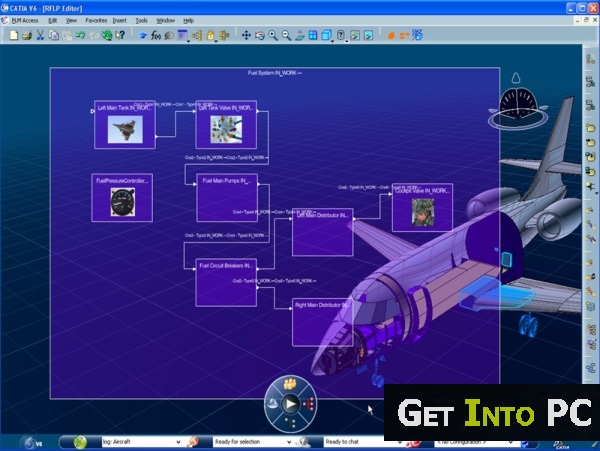The image size is (600, 451).
Task: Open the formula f(x) tool
Action: pyautogui.click(x=156, y=36)
